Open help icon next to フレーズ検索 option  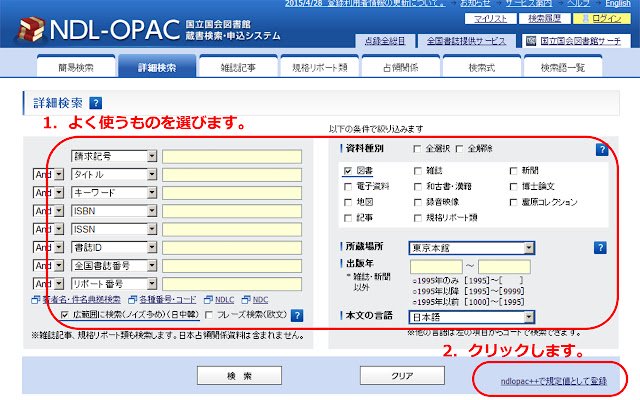[298, 316]
